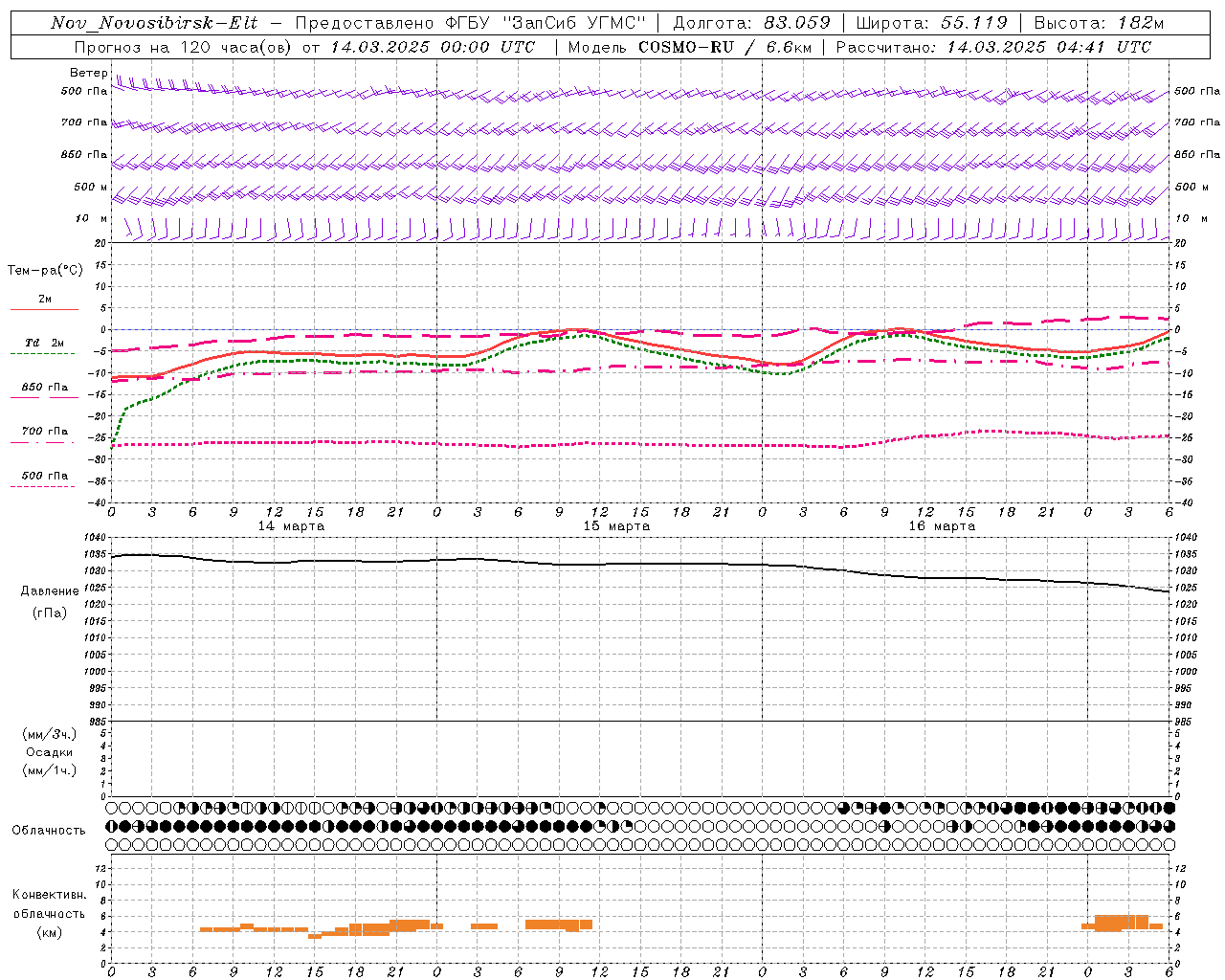
Task: Select the Облачность cloud cover label
Action: tap(49, 831)
